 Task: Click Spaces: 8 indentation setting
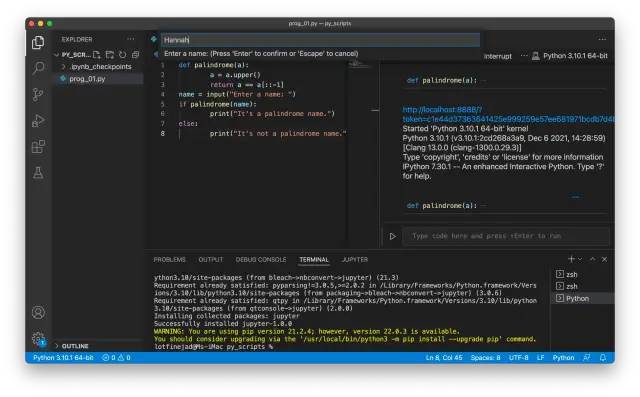[485, 358]
